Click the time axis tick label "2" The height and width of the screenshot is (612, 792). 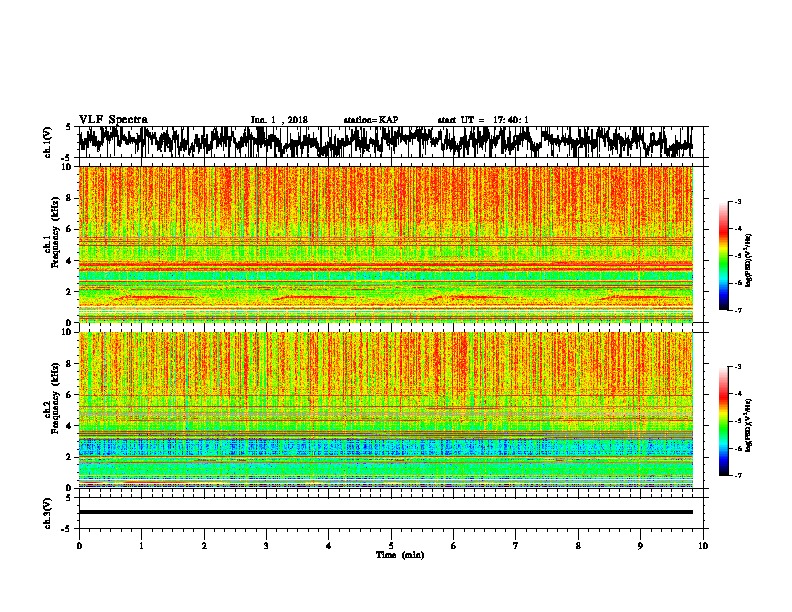tap(204, 546)
